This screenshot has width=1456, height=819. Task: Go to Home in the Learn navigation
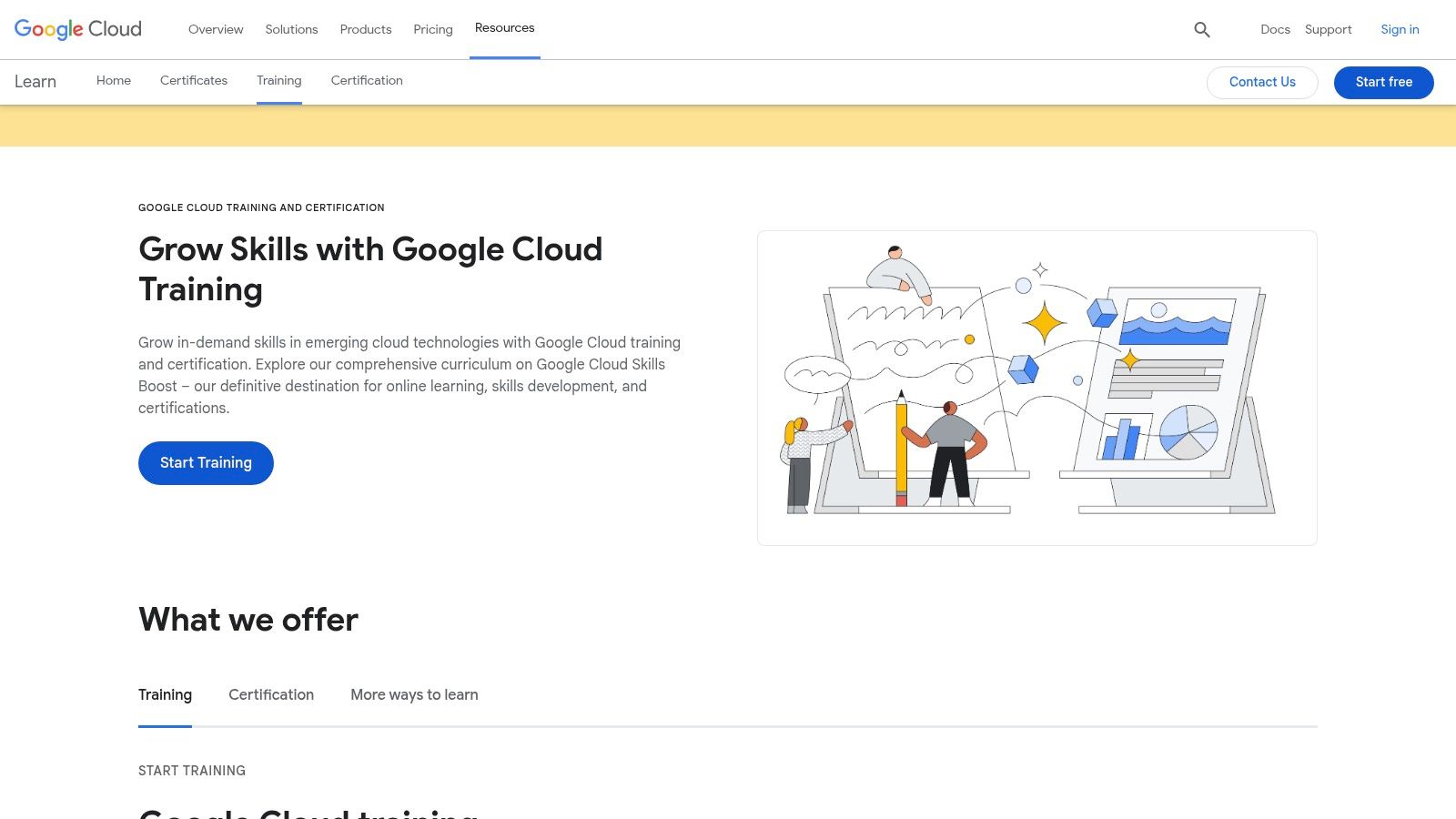click(113, 80)
